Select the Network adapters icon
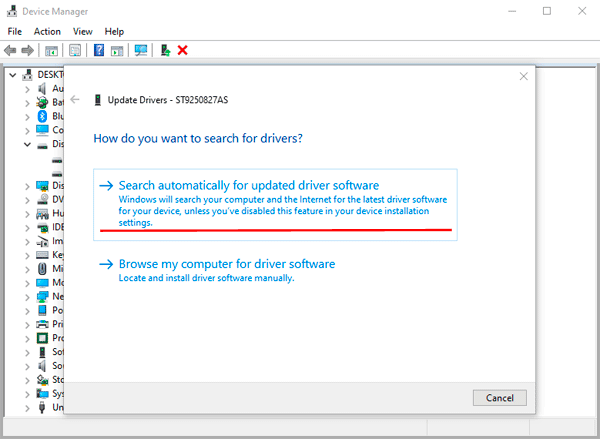Image resolution: width=600 pixels, height=439 pixels. coord(42,297)
